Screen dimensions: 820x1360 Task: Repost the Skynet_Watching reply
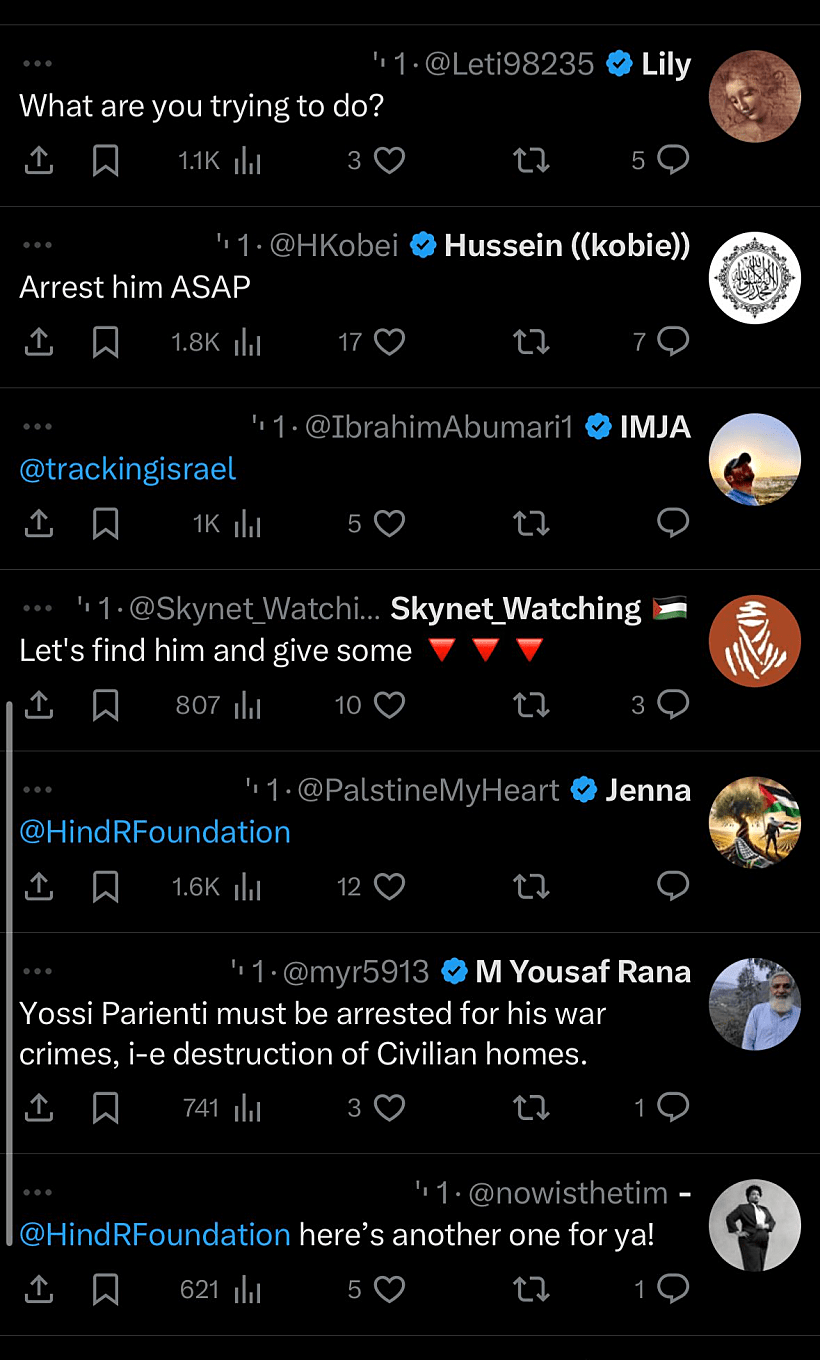click(531, 706)
